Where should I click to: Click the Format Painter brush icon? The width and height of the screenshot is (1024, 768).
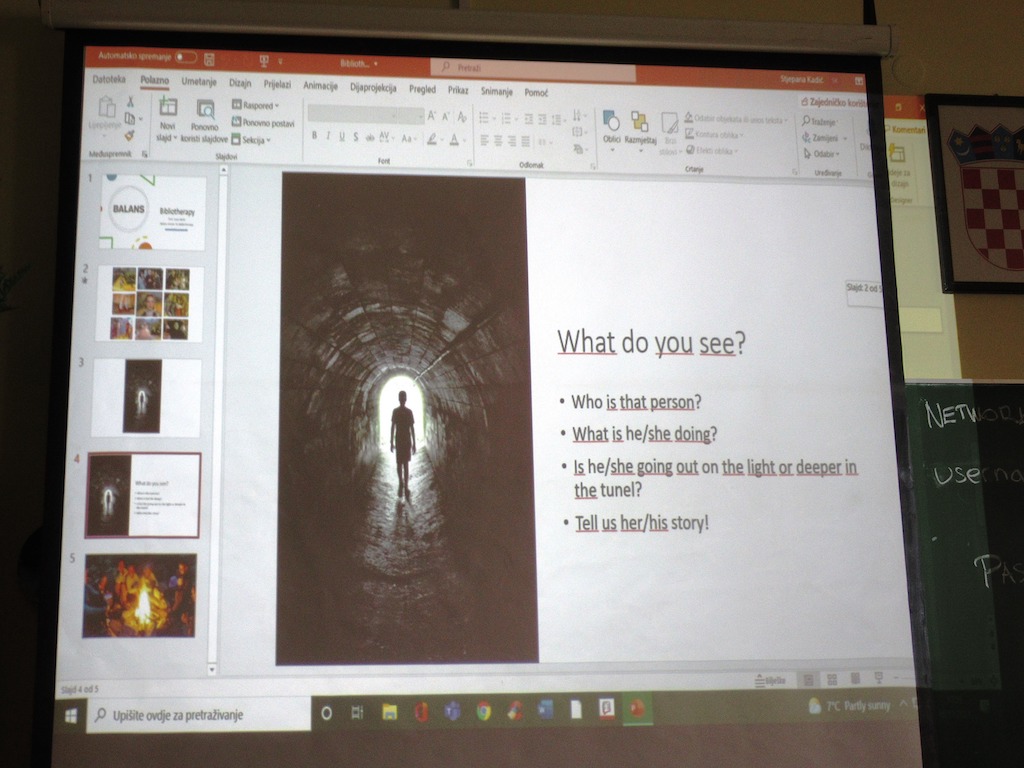click(x=129, y=135)
